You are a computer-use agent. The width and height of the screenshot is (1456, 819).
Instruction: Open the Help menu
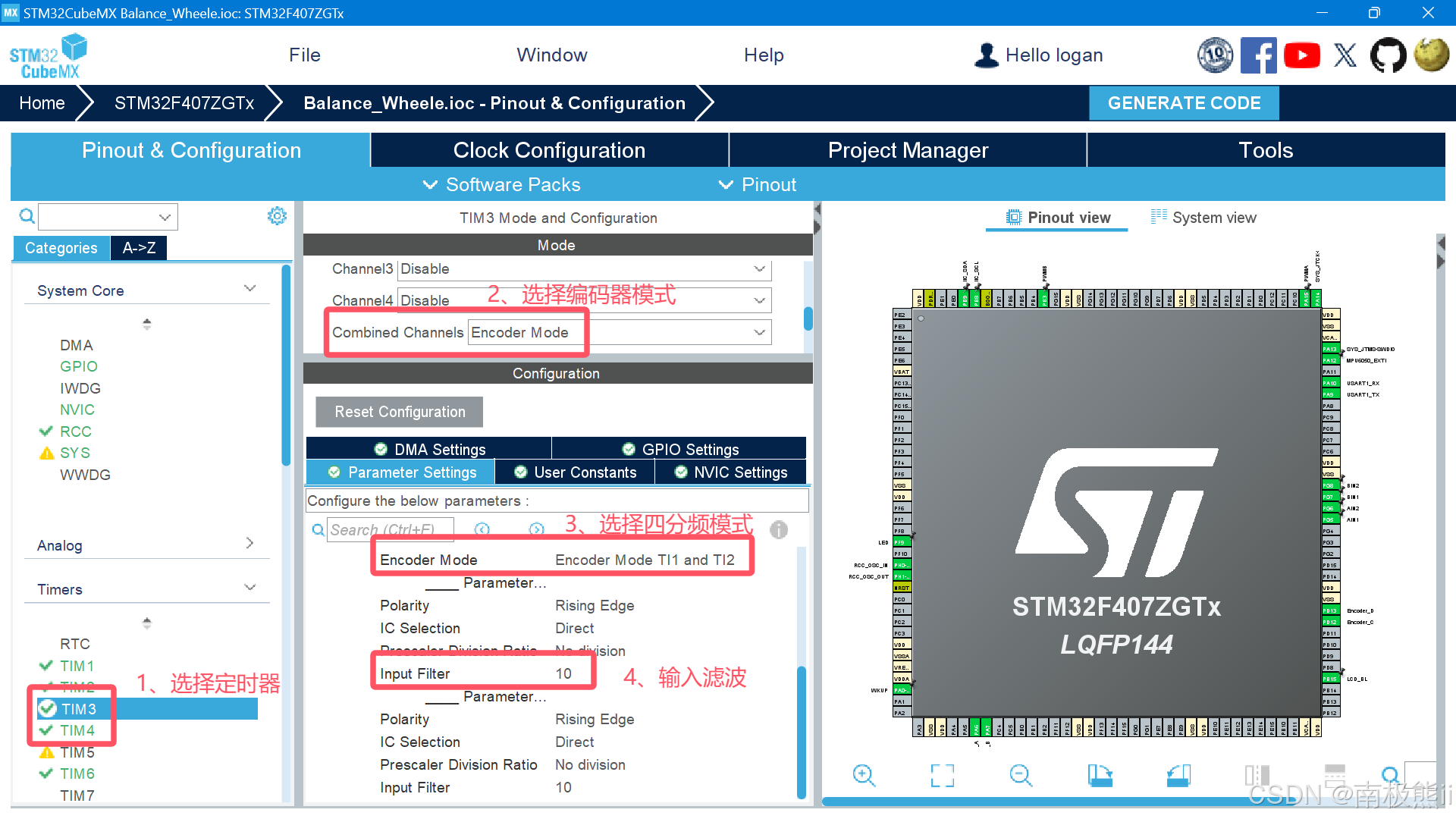pyautogui.click(x=764, y=55)
